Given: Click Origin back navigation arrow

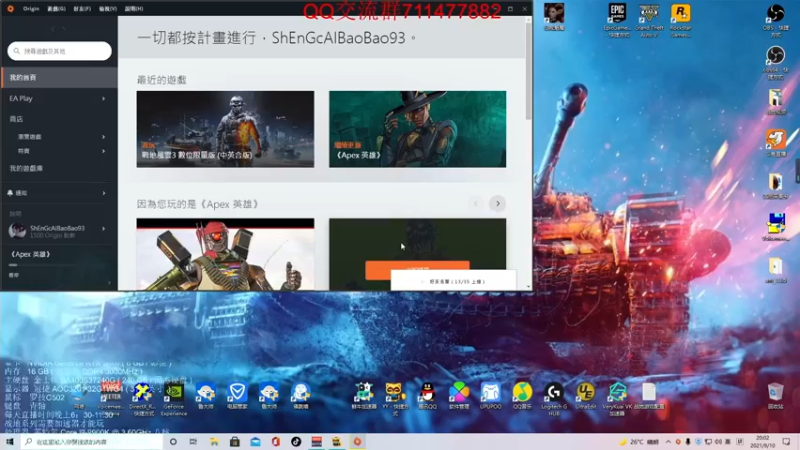Looking at the screenshot, I should (53, 29).
